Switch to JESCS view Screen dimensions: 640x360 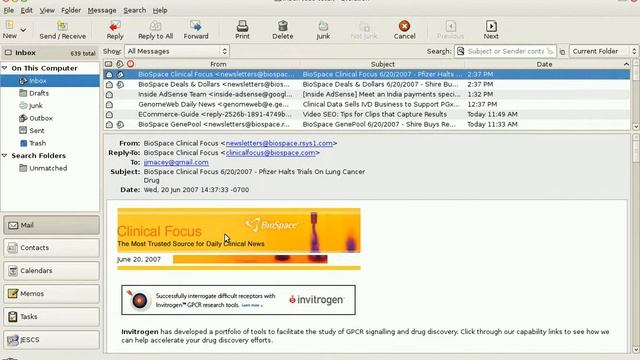pyautogui.click(x=51, y=340)
